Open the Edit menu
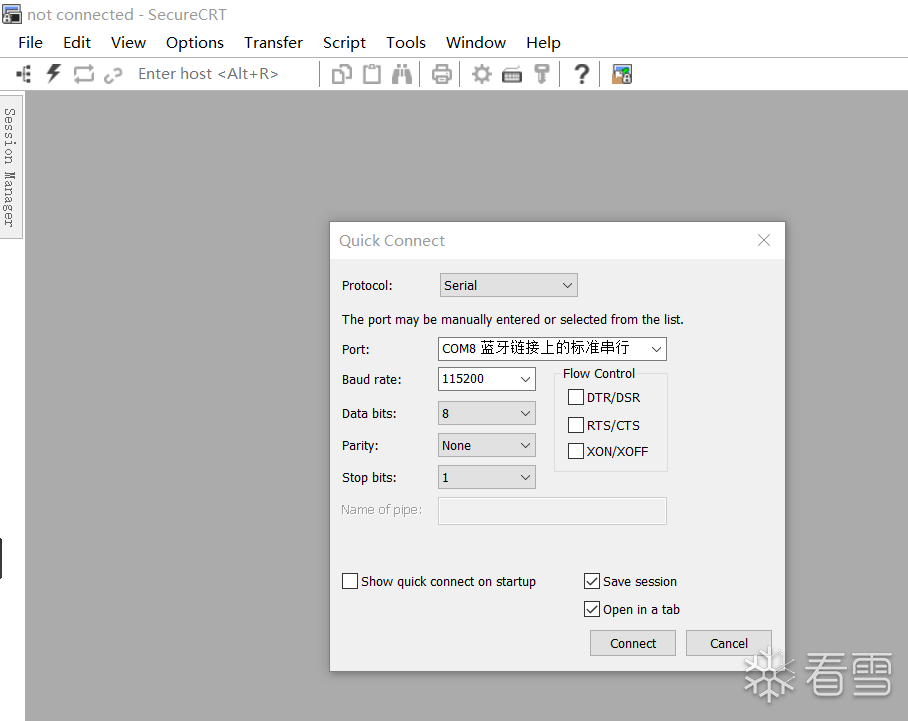Screen dimensions: 908x721 tap(77, 43)
